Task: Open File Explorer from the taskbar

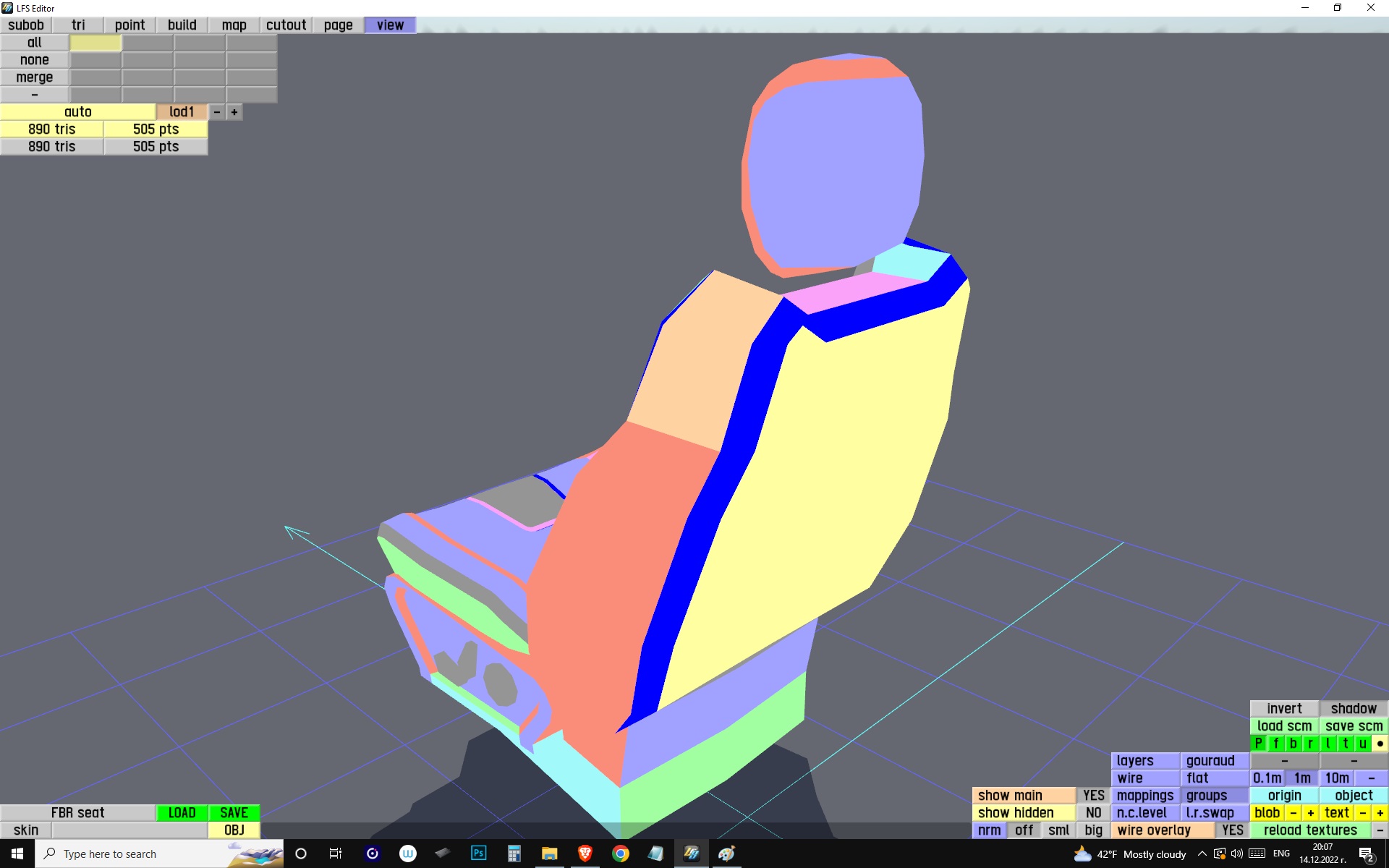Action: pyautogui.click(x=549, y=854)
